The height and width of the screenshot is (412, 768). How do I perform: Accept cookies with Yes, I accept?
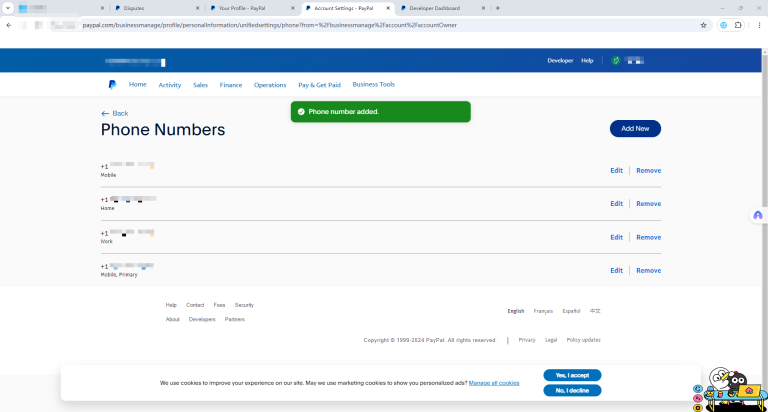coord(572,375)
